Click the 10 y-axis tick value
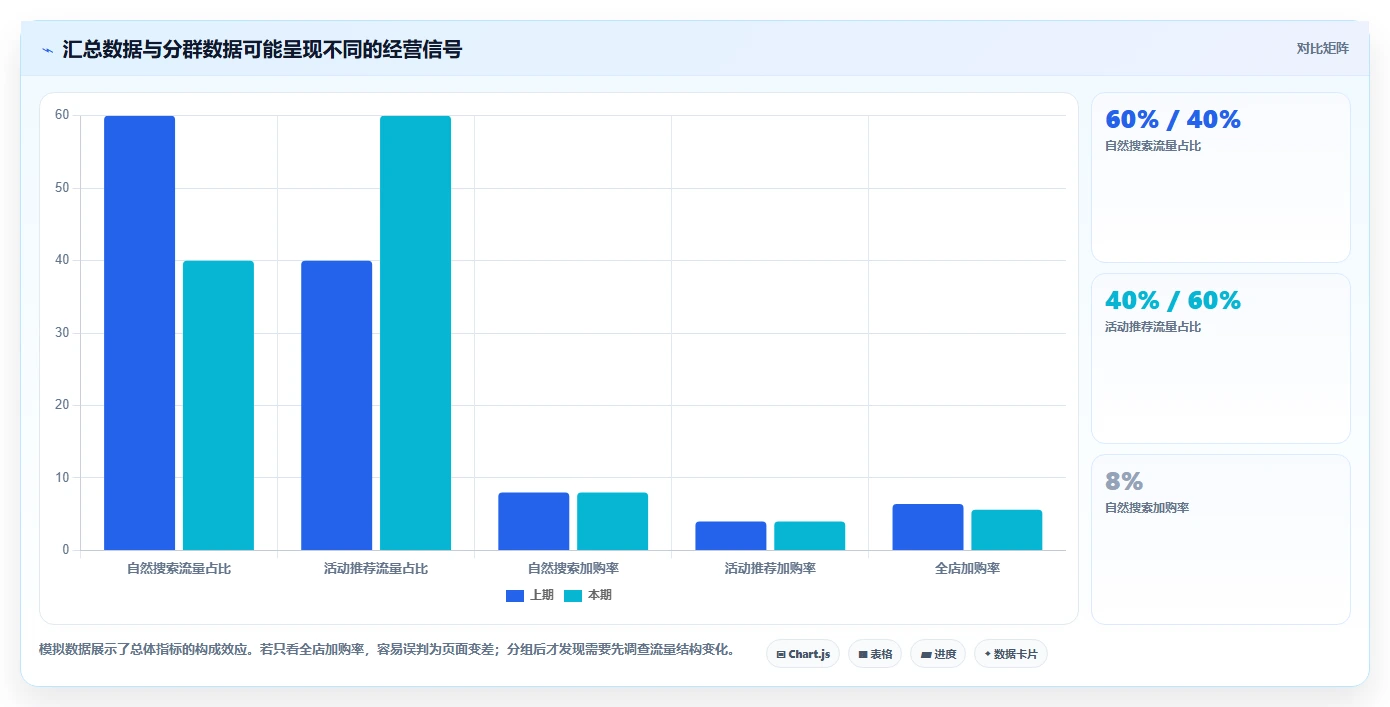This screenshot has width=1390, height=707. point(62,478)
